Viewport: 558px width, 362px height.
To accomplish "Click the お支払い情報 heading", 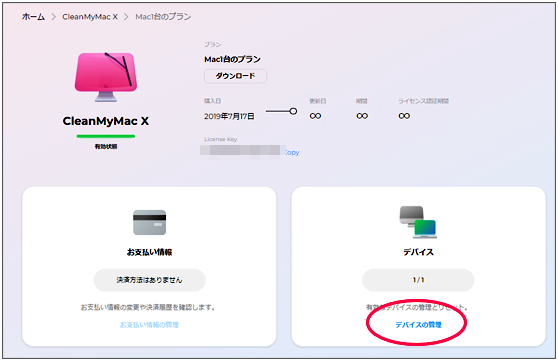I will [149, 252].
